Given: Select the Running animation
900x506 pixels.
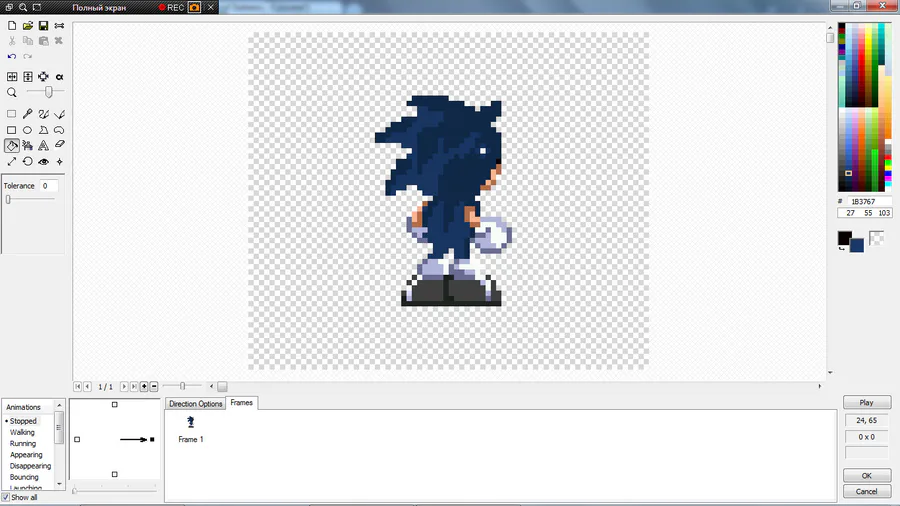Looking at the screenshot, I should click(x=23, y=443).
